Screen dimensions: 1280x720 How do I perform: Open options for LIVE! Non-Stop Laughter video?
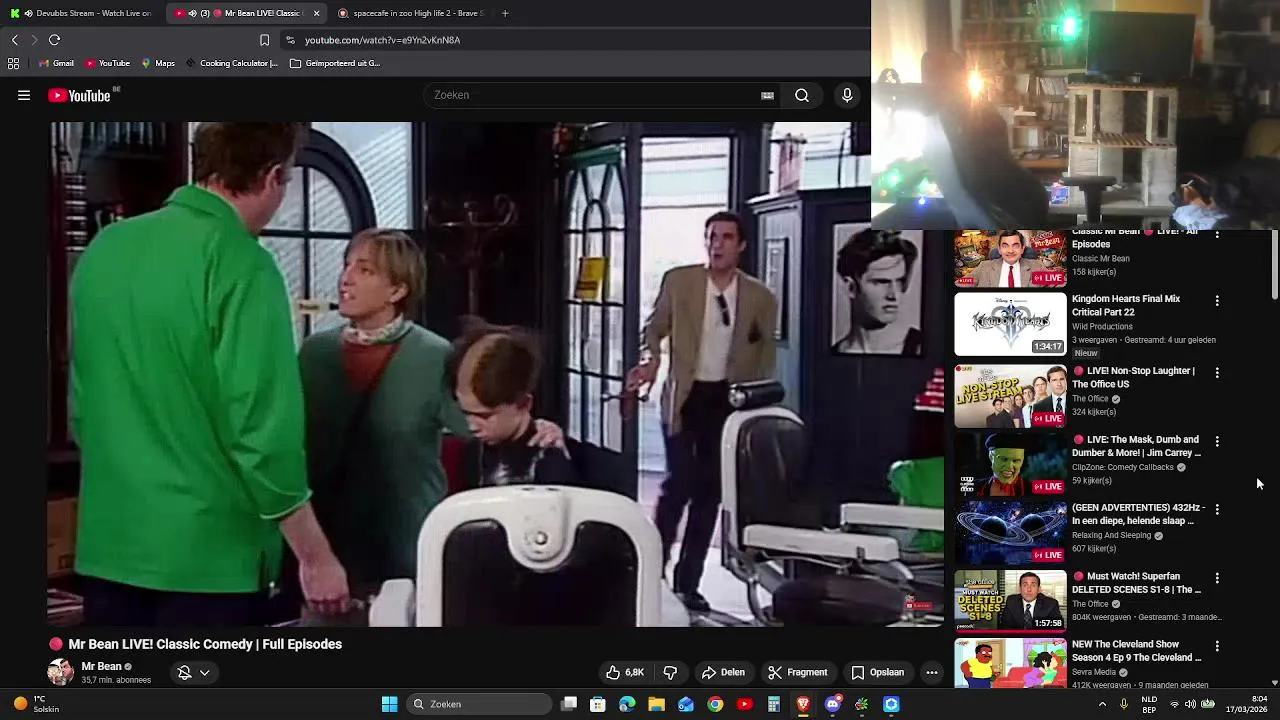pos(1217,373)
